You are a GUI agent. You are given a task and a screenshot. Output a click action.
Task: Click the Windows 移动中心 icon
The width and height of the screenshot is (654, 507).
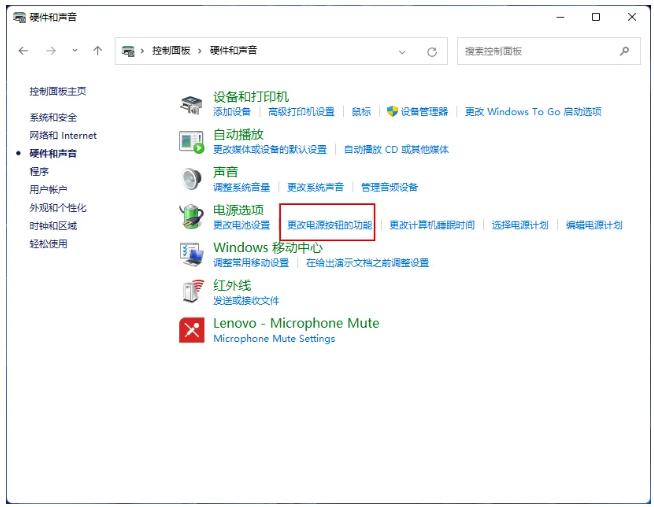click(x=192, y=254)
